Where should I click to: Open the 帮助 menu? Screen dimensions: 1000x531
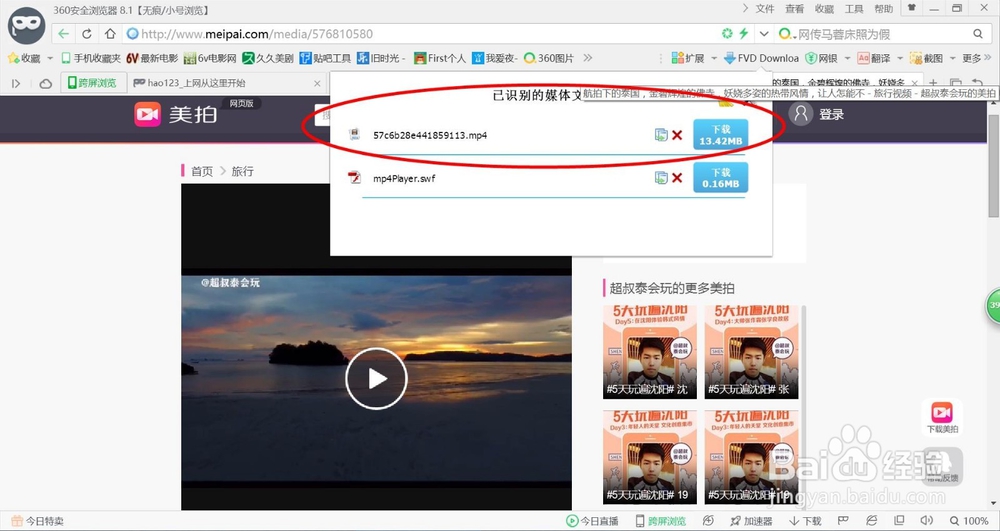point(884,9)
